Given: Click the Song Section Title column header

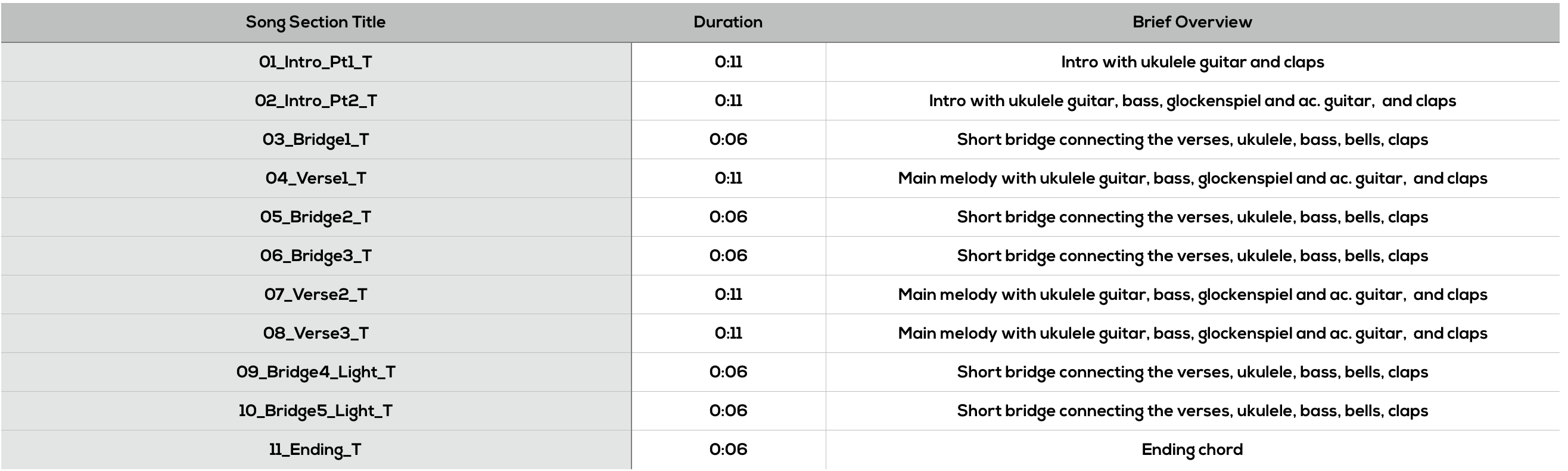Looking at the screenshot, I should click(315, 22).
